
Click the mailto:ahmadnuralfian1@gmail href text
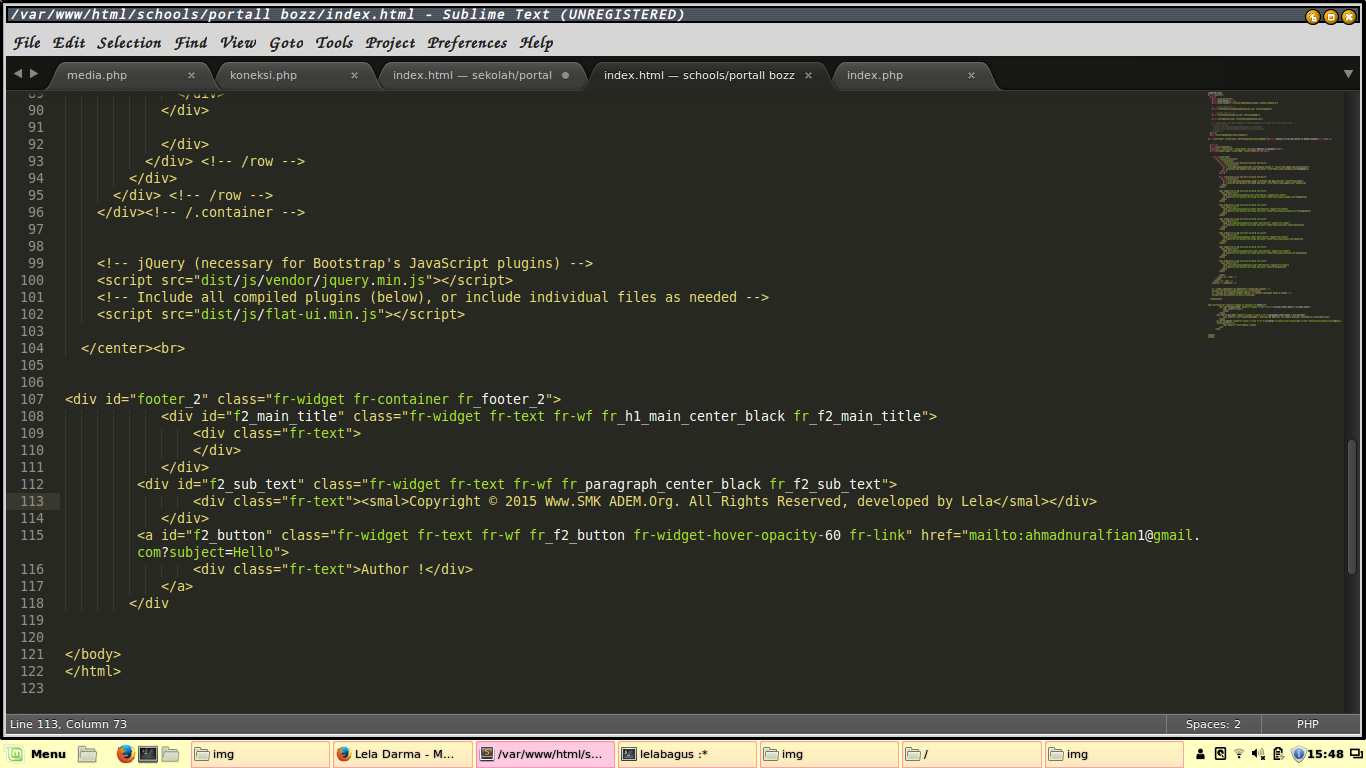[x=1084, y=535]
